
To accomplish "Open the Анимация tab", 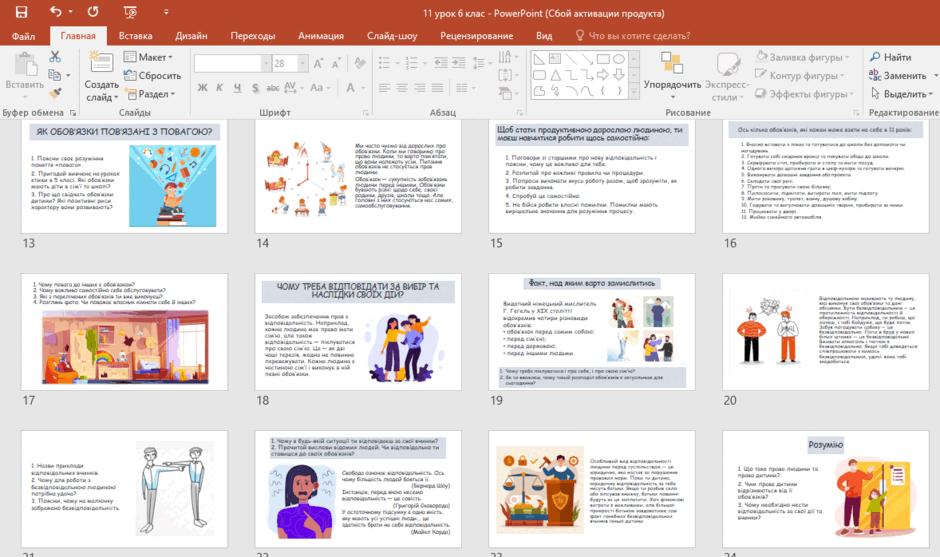I will 321,36.
